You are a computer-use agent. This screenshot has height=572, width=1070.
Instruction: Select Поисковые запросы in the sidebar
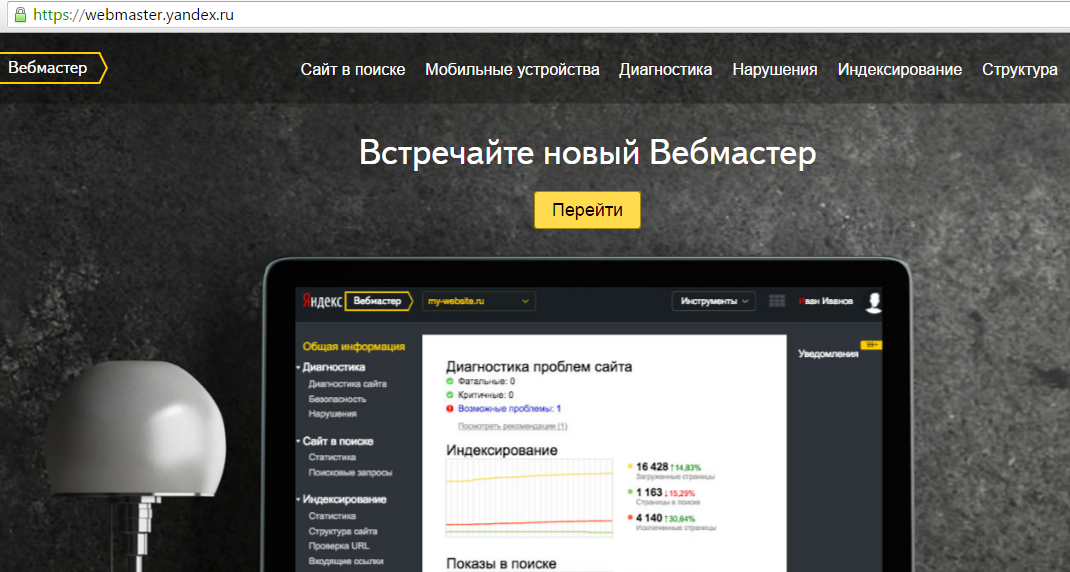tap(350, 472)
